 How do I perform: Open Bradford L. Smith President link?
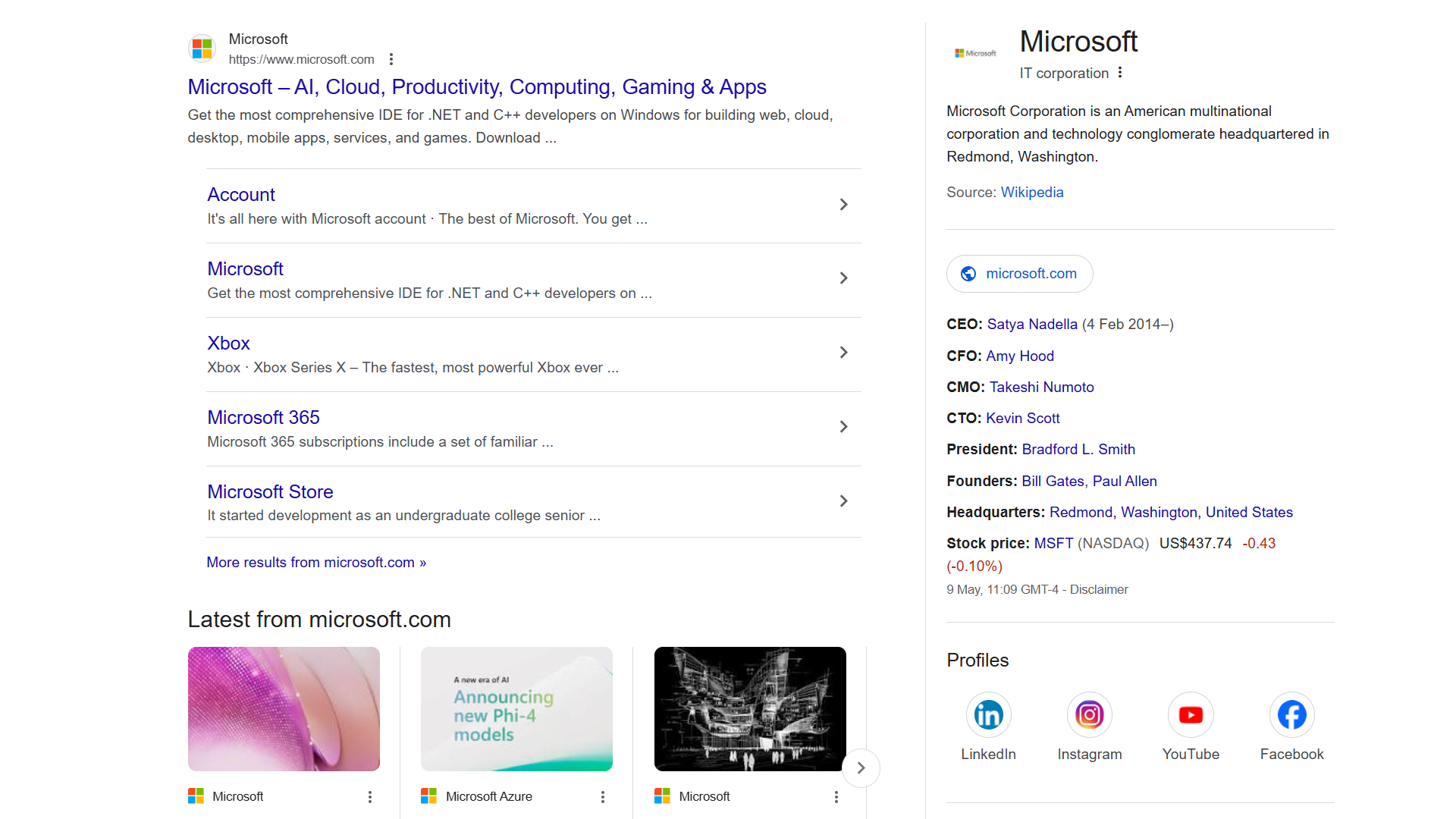click(x=1078, y=450)
